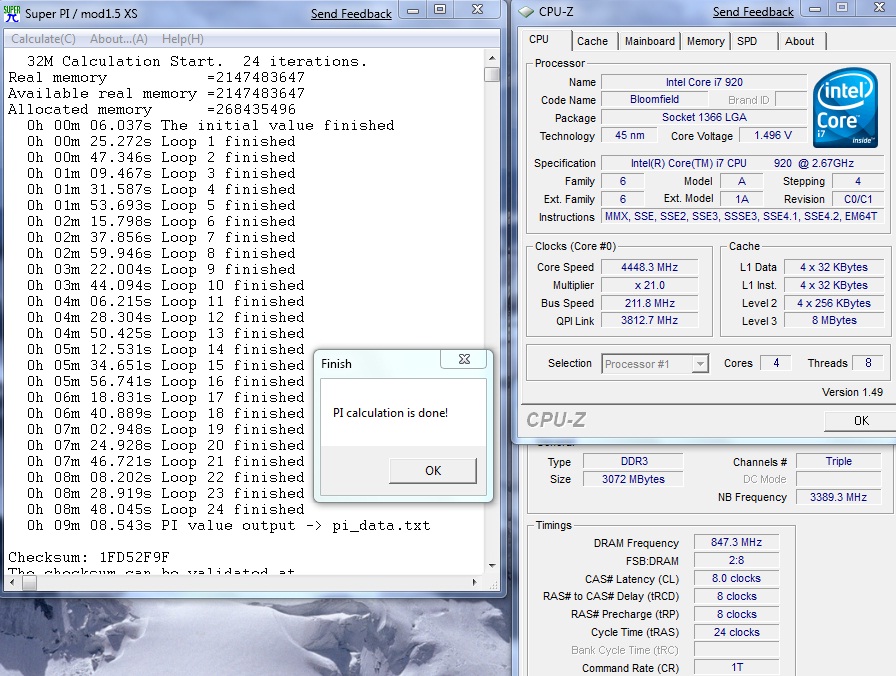This screenshot has width=896, height=676.
Task: Click the Super PI scroll-down arrow
Action: tap(492, 566)
